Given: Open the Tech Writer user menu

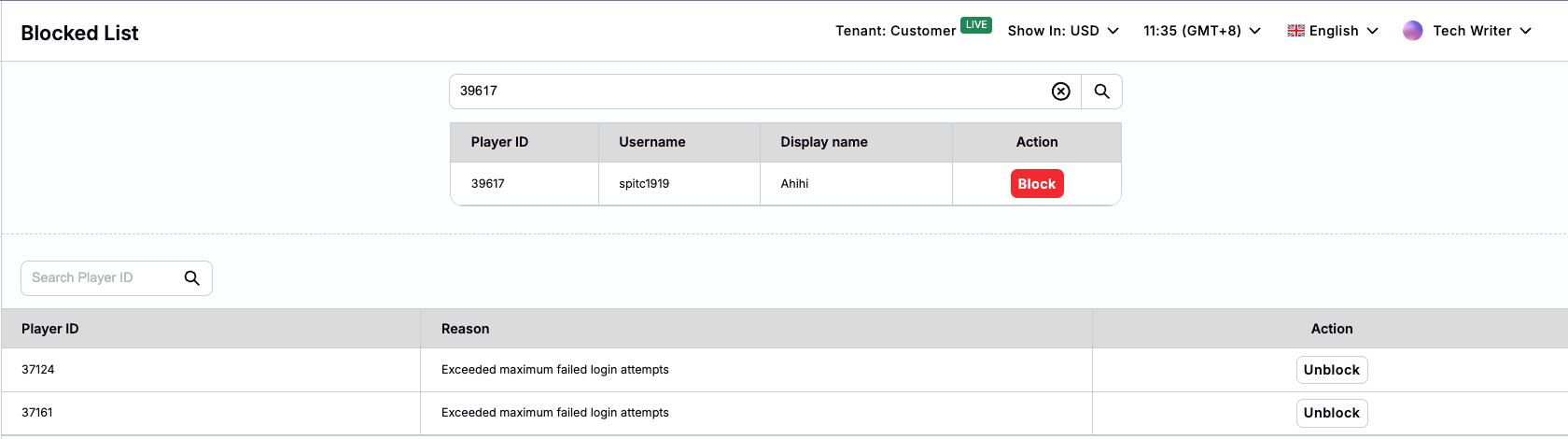Looking at the screenshot, I should 1481,31.
